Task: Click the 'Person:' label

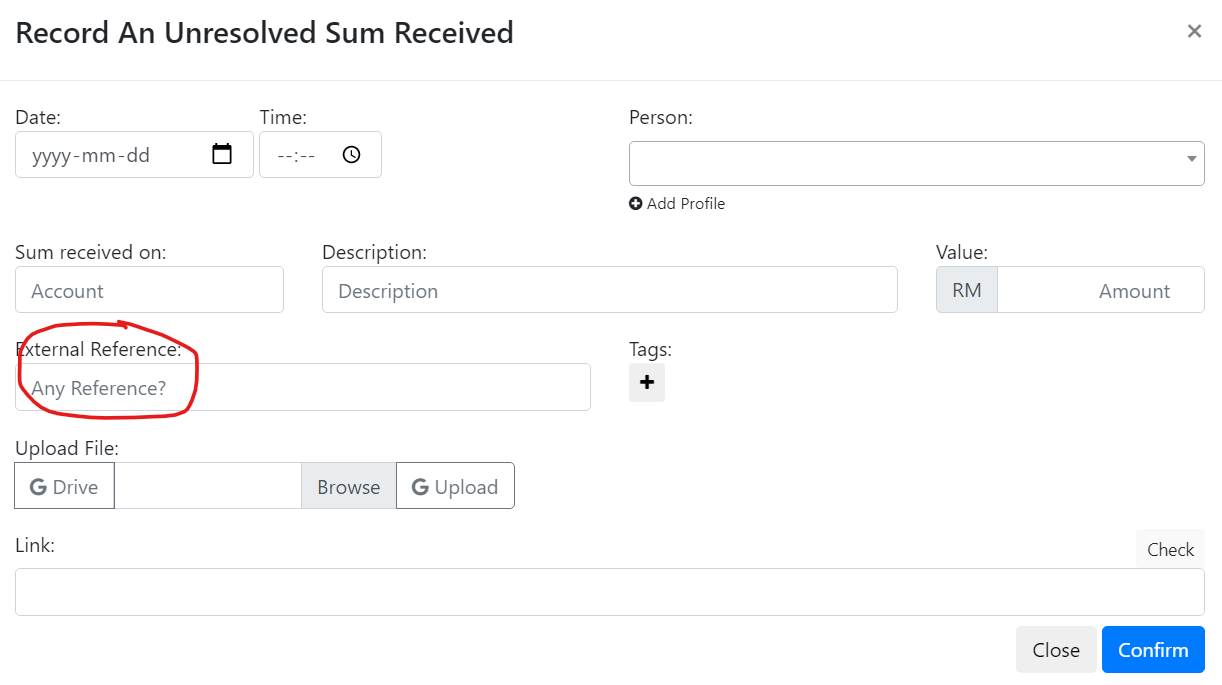Action: 661,117
